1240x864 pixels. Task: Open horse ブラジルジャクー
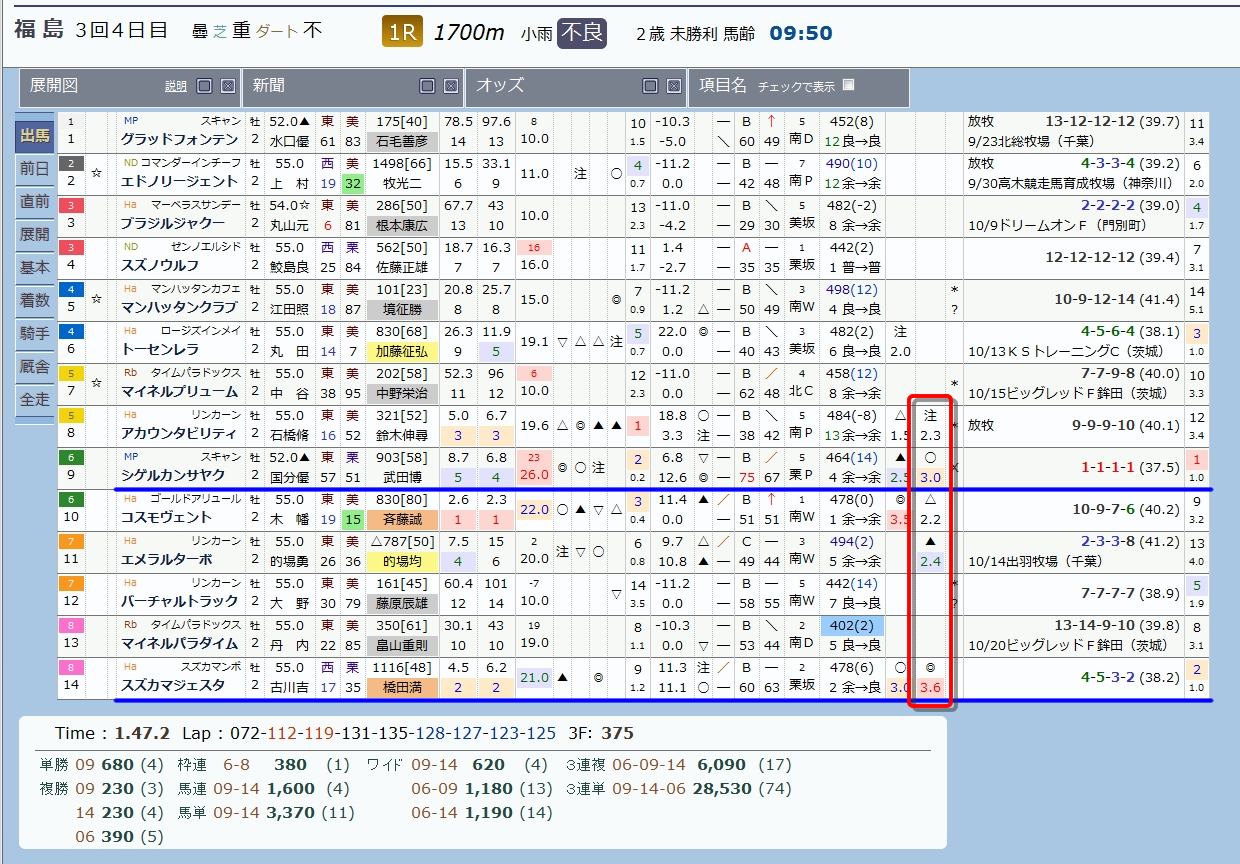click(x=173, y=224)
